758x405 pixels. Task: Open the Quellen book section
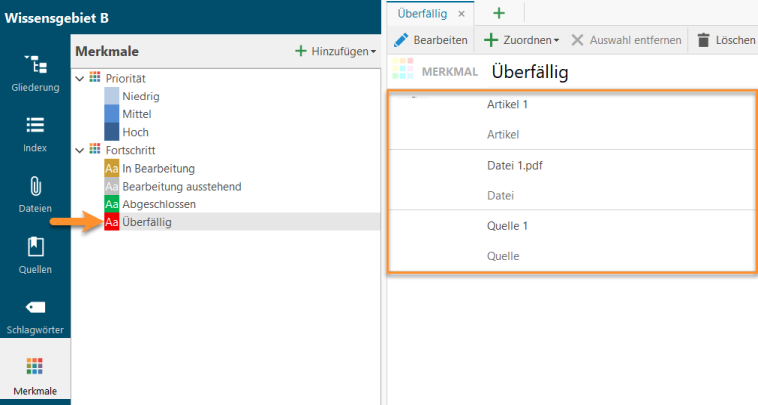(35, 256)
